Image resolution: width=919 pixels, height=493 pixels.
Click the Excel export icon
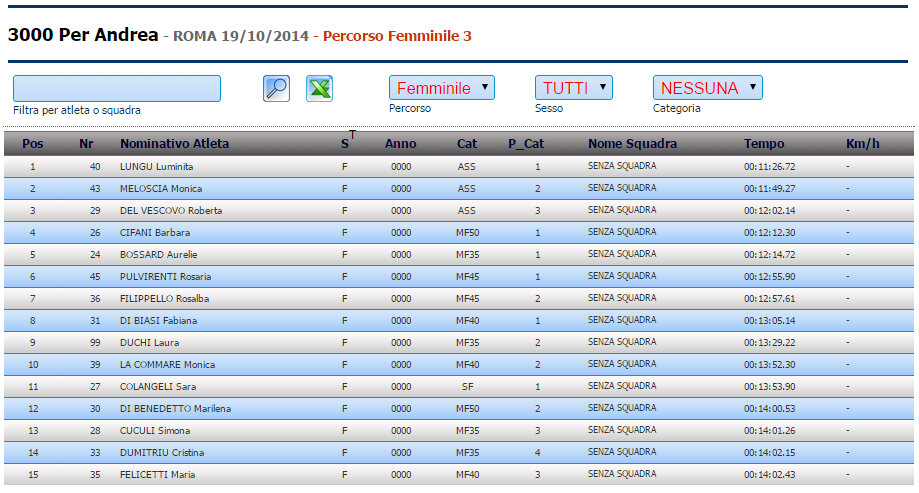319,88
